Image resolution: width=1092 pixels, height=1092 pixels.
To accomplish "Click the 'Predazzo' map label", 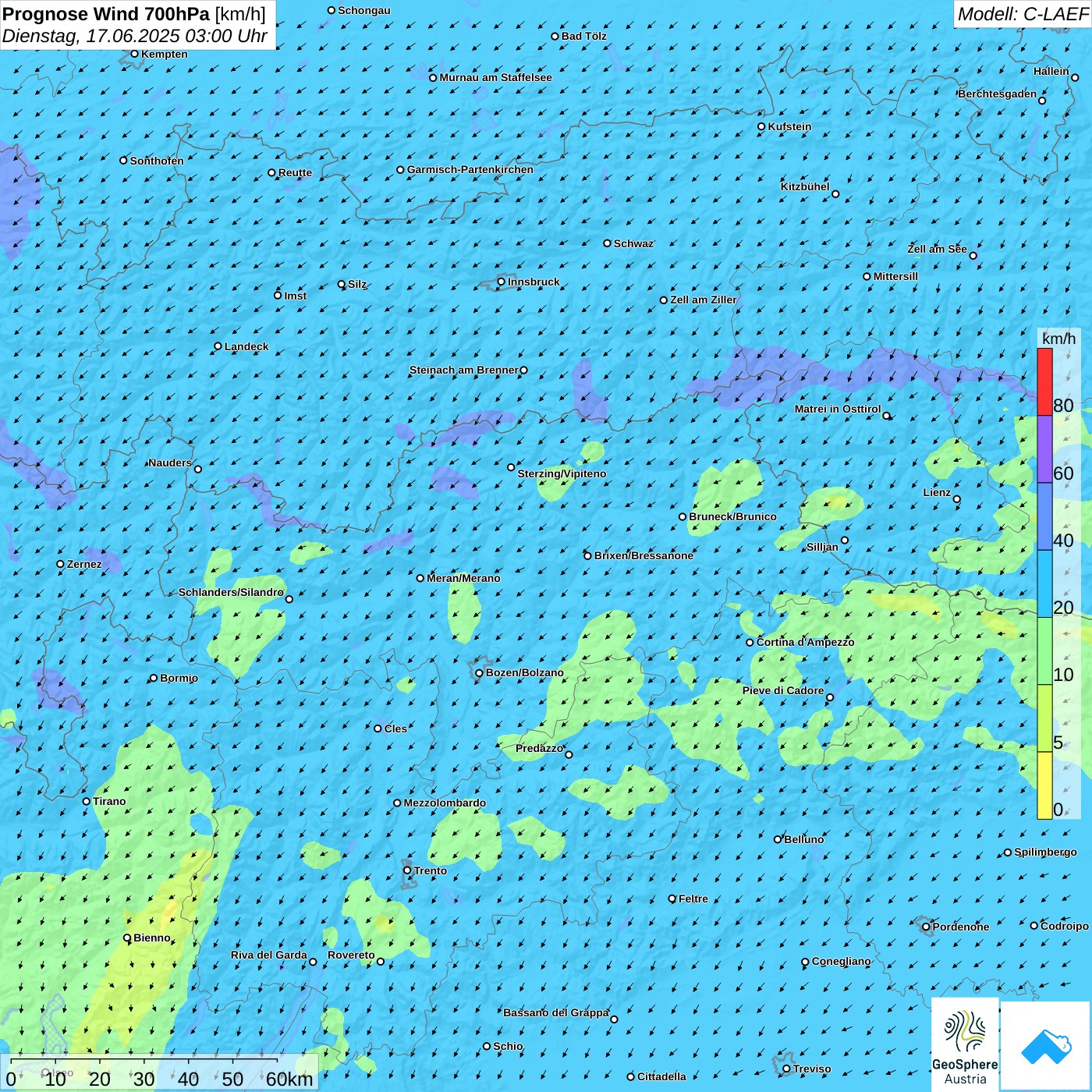I will tap(539, 748).
